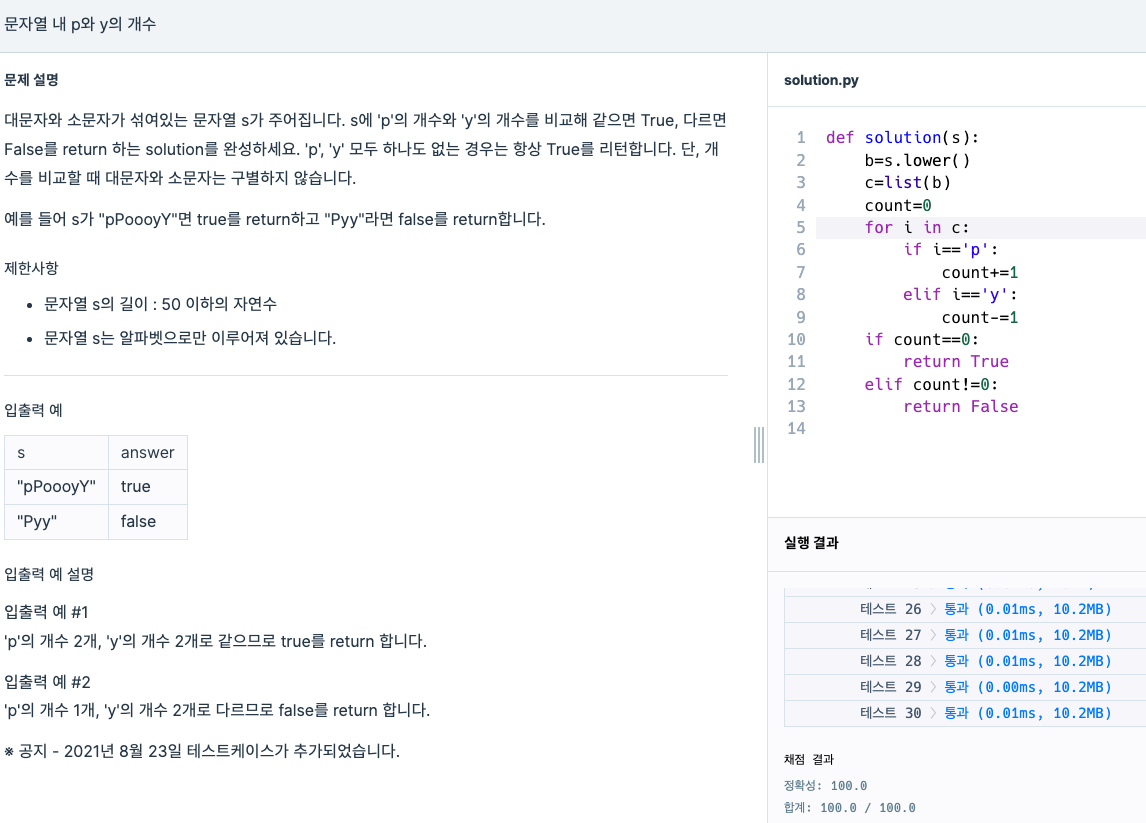Click the 입출력 예 heading
Image resolution: width=1146 pixels, height=823 pixels.
pos(34,410)
